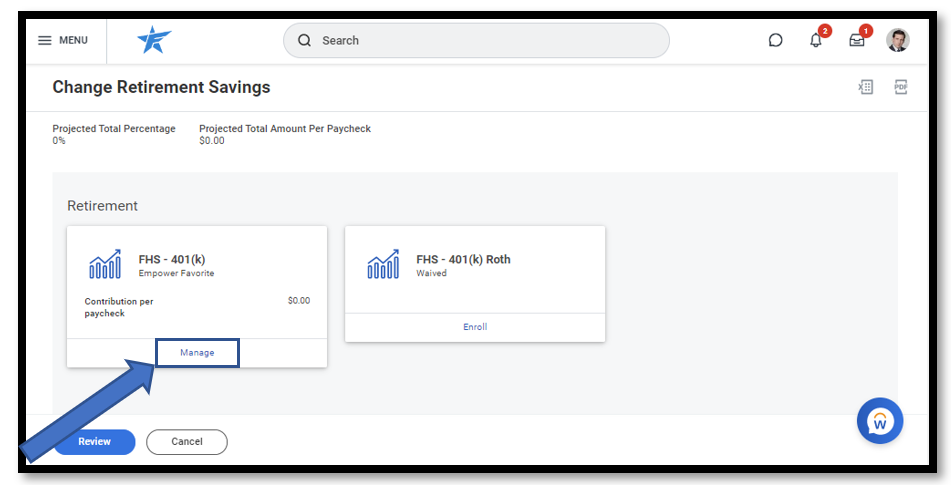Click the Retirement section heading
The image size is (951, 485).
point(102,206)
